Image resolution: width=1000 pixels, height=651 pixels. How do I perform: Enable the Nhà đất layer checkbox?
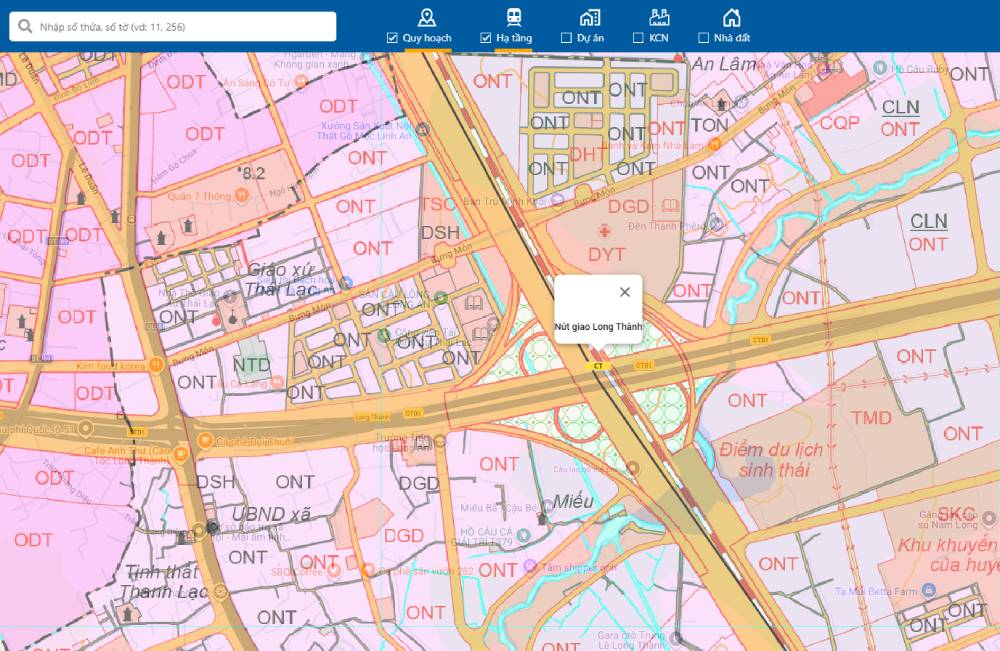pos(704,38)
